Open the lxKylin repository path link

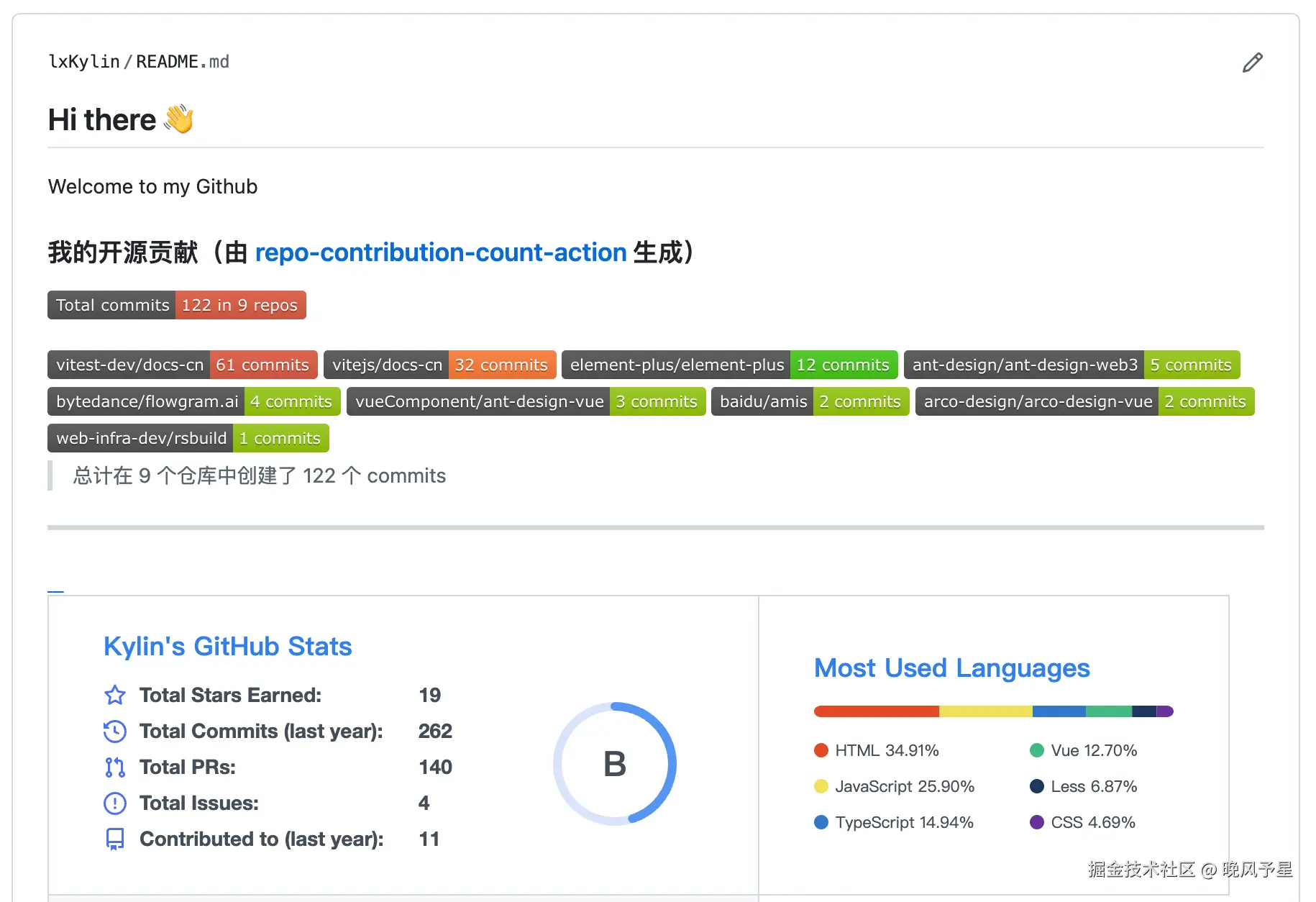[x=84, y=62]
